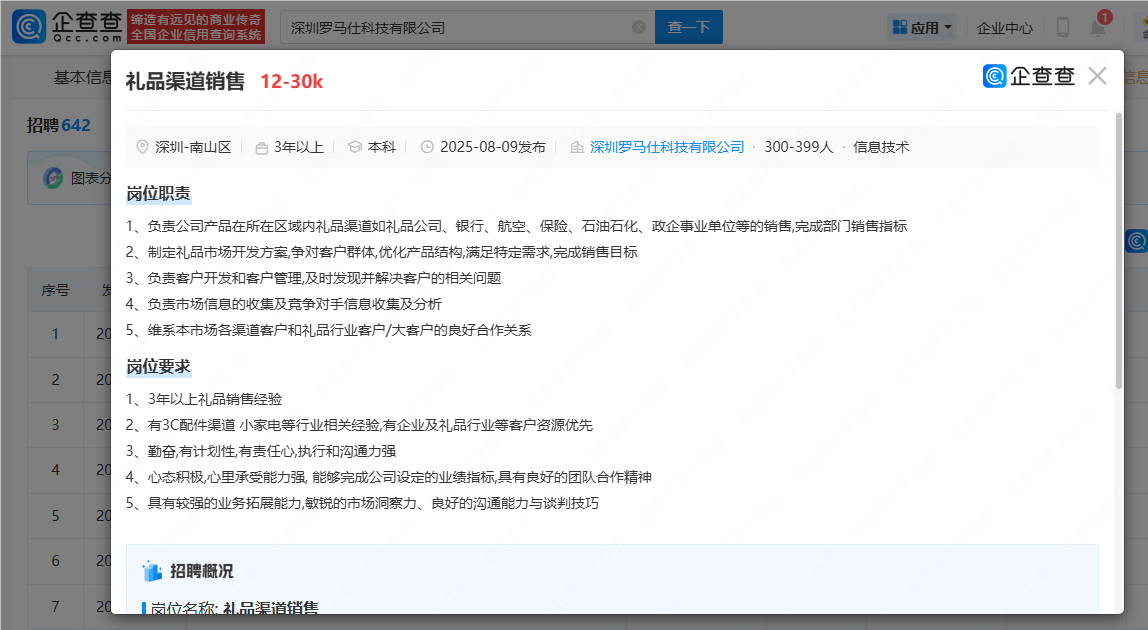Viewport: 1148px width, 630px height.
Task: Click the mobile phone icon in the header
Action: (x=1062, y=27)
